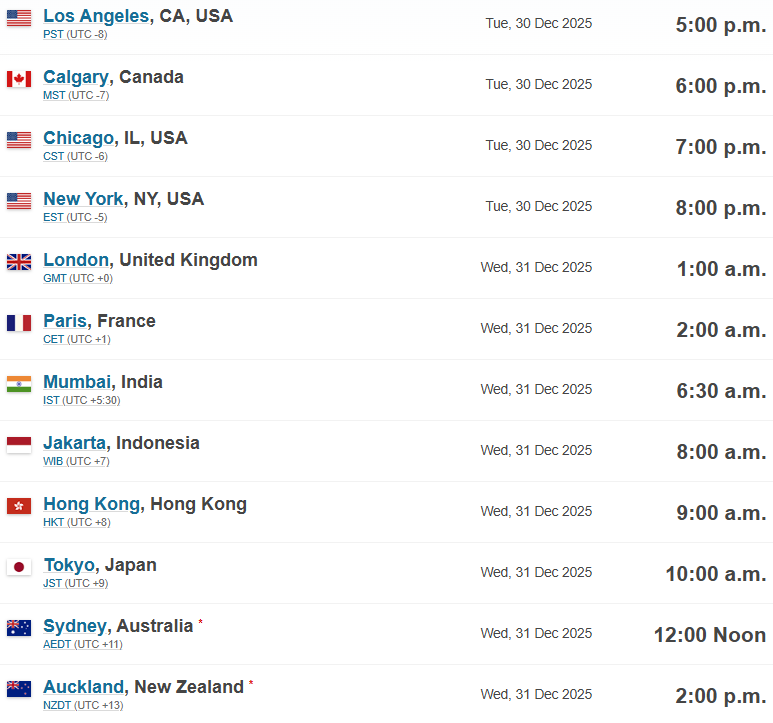773x723 pixels.
Task: Open the Hong Kong city link
Action: click(92, 504)
